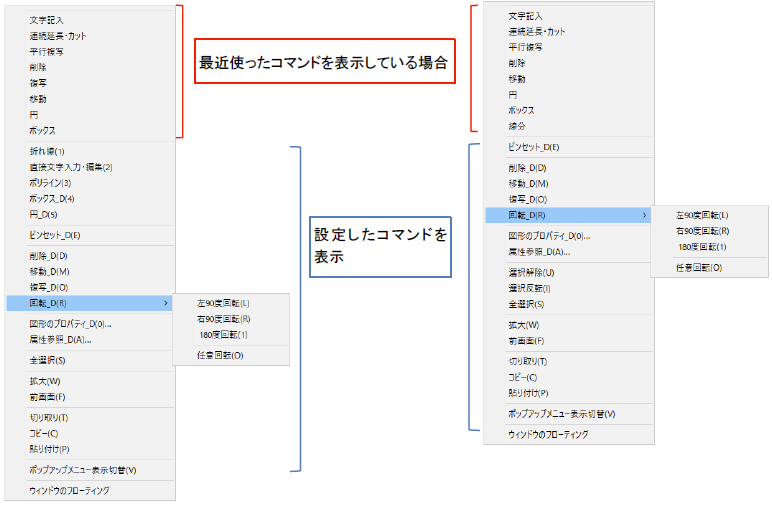Choose 選択反転(I) in the right menu

point(530,288)
